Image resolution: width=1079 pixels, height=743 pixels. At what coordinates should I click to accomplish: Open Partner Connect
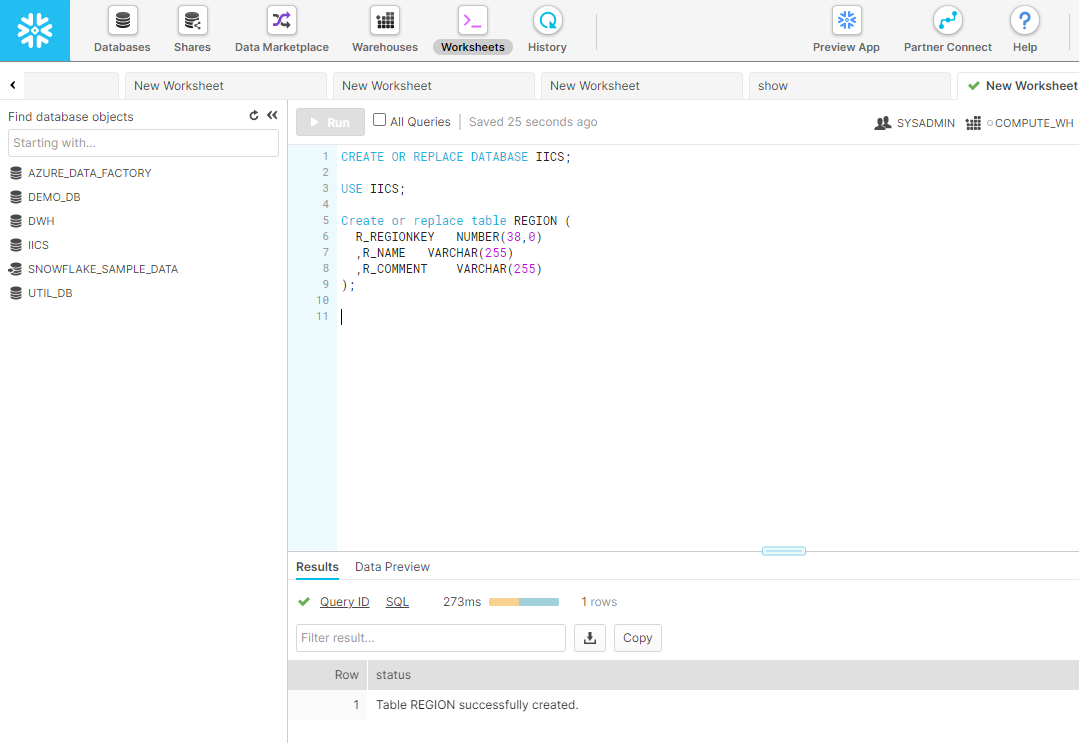point(946,30)
